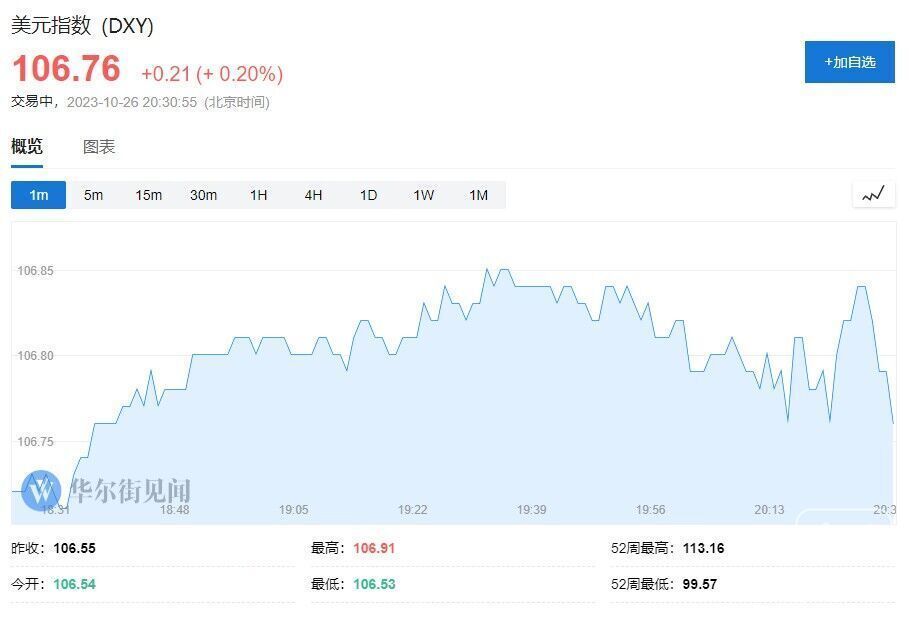
Task: Set chart to 1H interval
Action: (258, 195)
